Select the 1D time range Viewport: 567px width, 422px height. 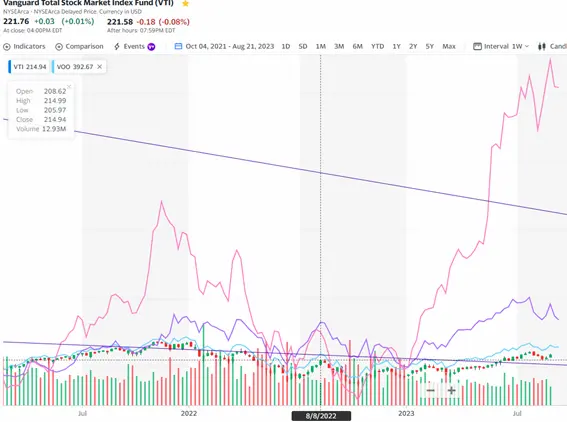(286, 46)
